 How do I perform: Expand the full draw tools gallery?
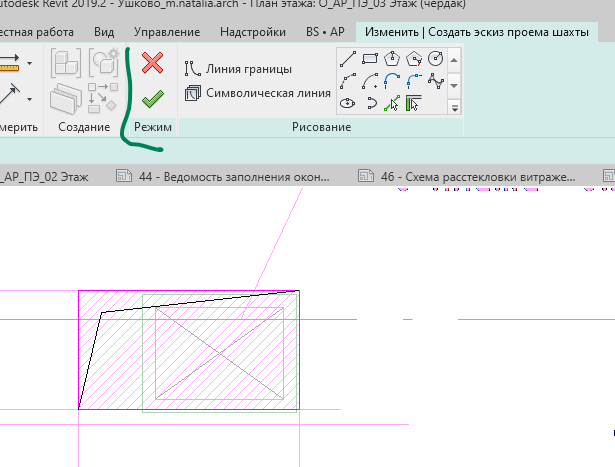(x=455, y=107)
